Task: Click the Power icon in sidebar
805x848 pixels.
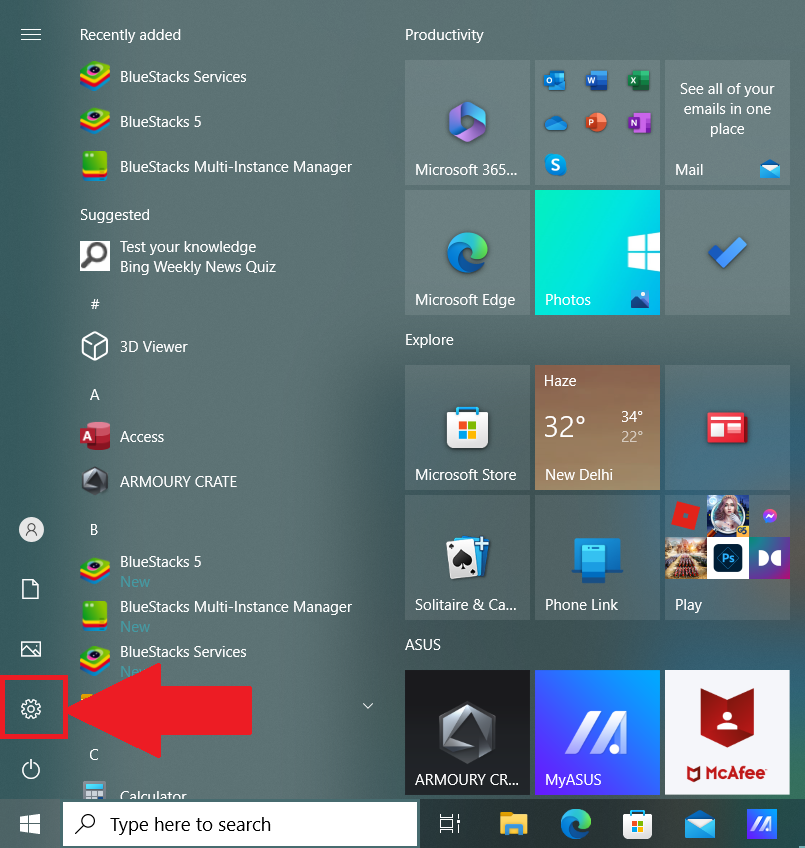Action: coord(31,769)
